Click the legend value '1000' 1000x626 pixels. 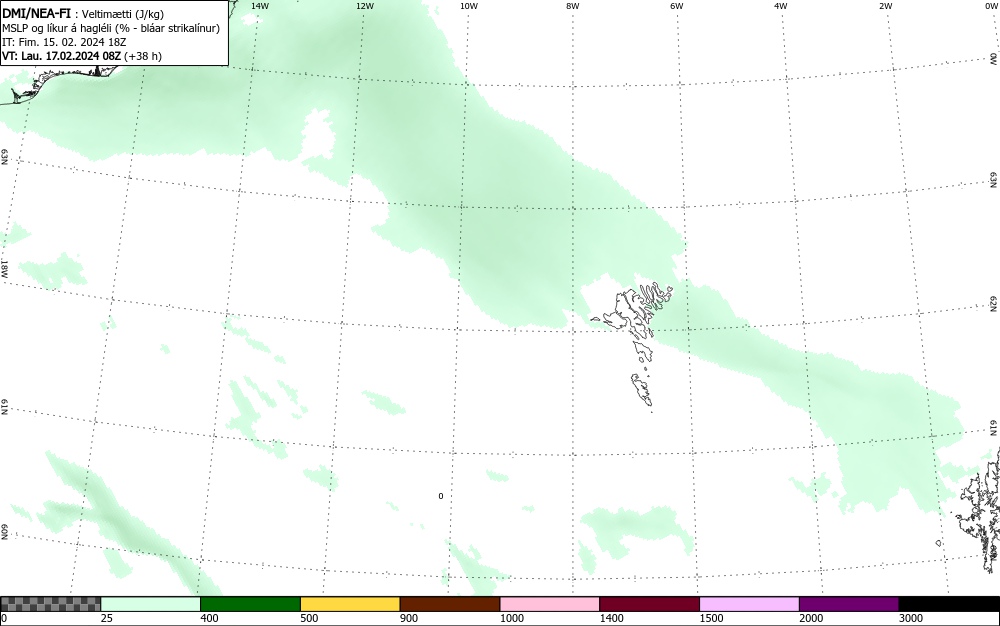click(511, 618)
